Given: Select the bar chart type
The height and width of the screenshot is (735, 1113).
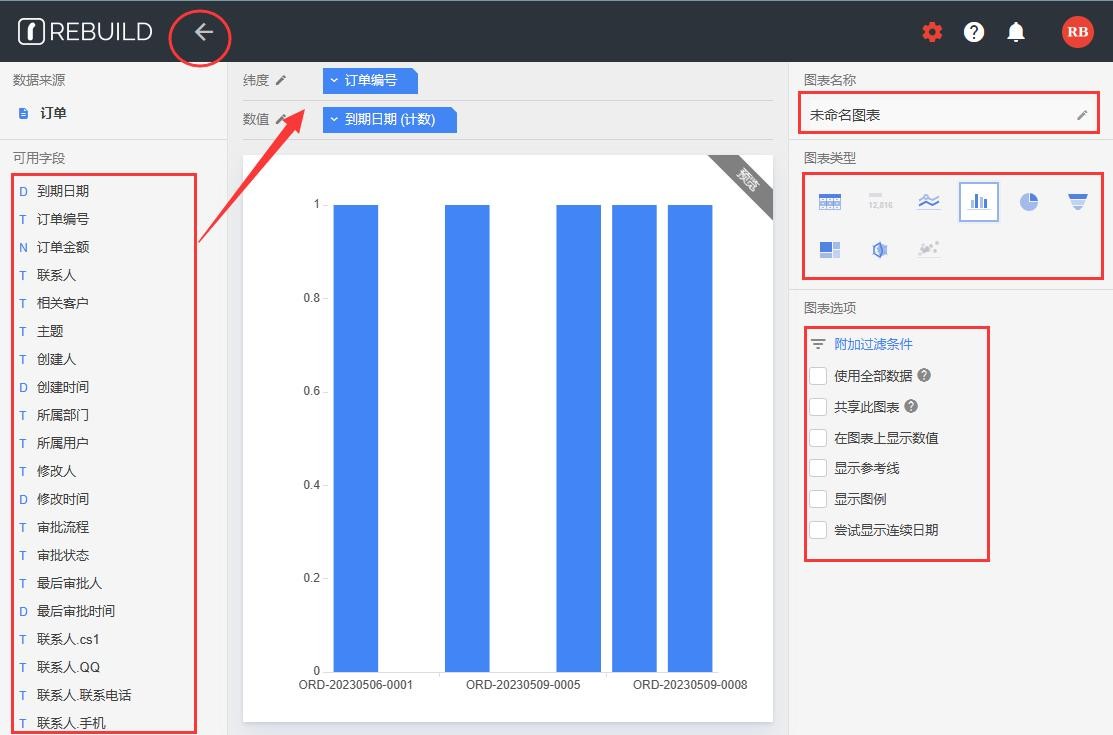Looking at the screenshot, I should [979, 202].
